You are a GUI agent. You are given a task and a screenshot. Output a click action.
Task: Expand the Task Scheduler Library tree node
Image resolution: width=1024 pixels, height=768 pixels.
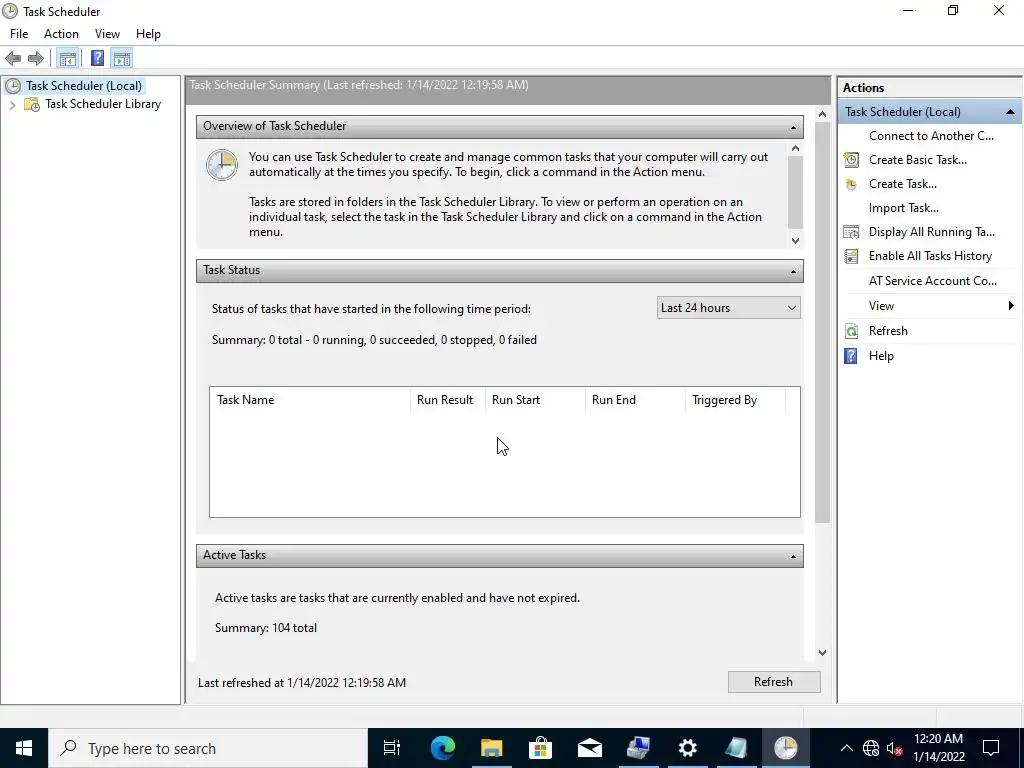[12, 104]
